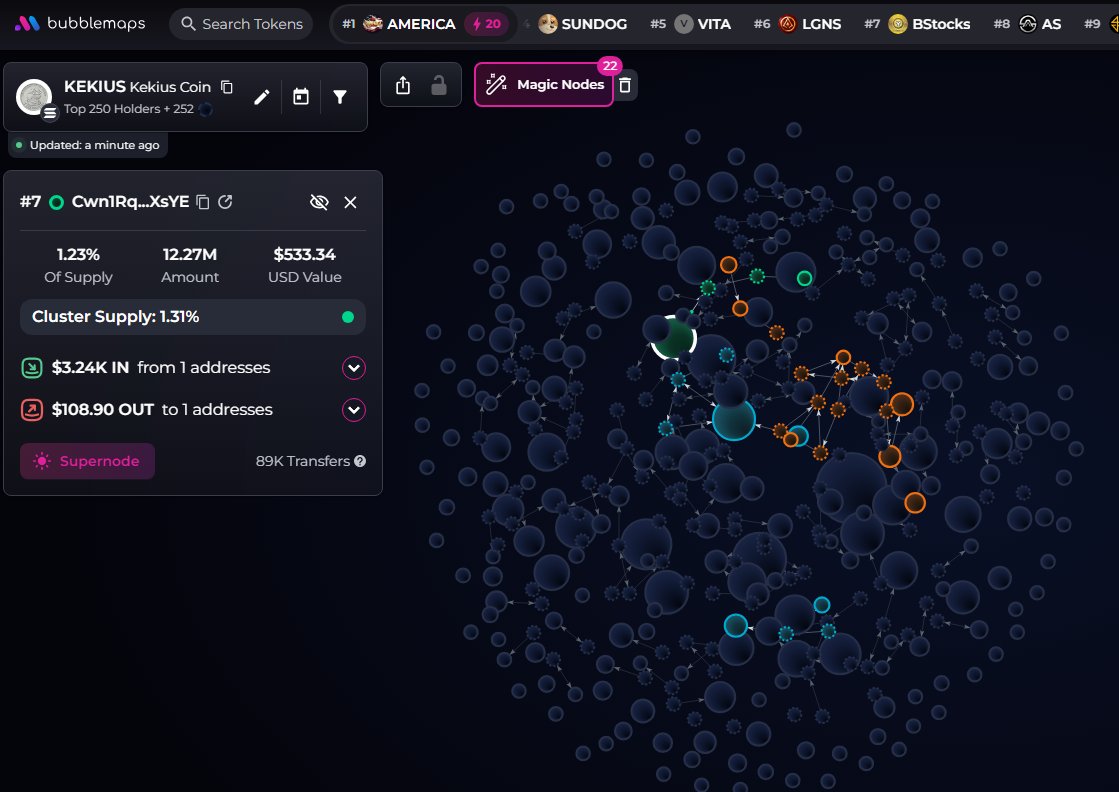Open trending token SUNDOG
The height and width of the screenshot is (792, 1119).
click(x=582, y=24)
